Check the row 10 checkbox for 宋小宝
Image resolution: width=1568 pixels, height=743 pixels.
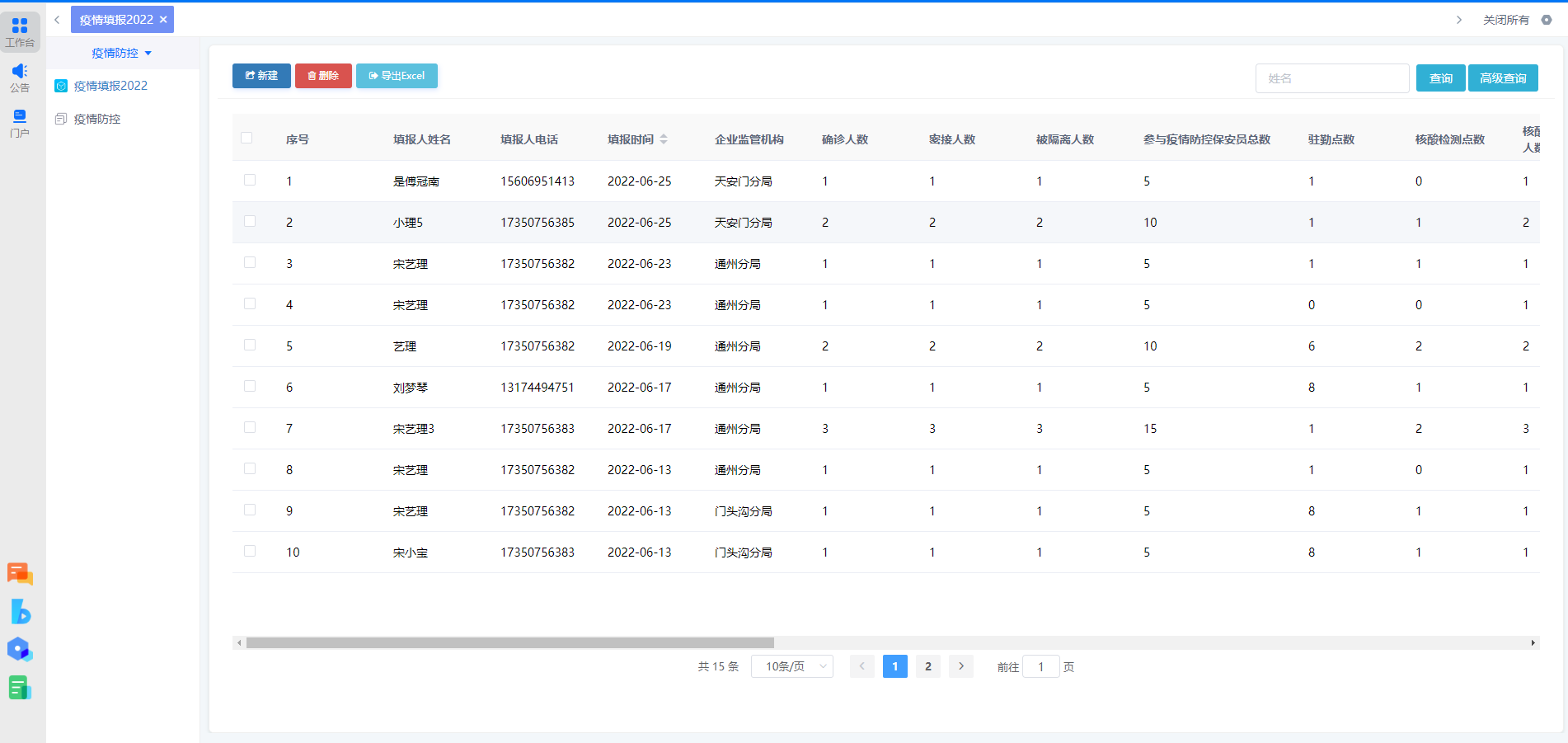(x=250, y=551)
